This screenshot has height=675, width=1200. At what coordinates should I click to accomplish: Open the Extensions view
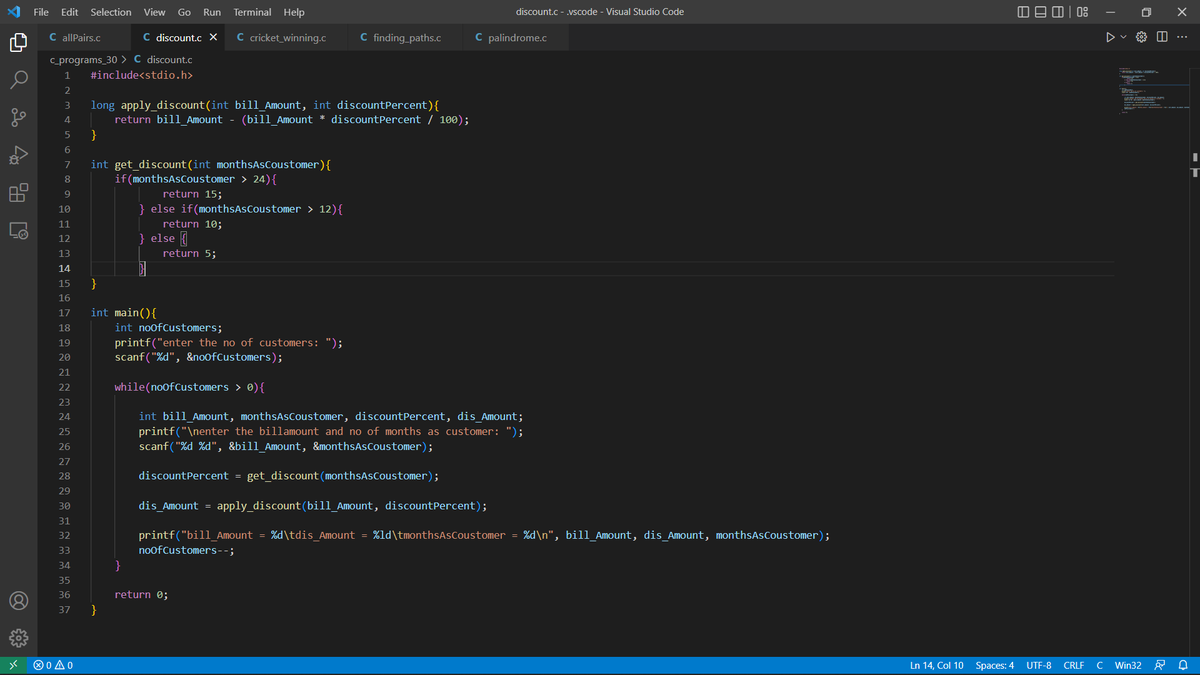(18, 192)
